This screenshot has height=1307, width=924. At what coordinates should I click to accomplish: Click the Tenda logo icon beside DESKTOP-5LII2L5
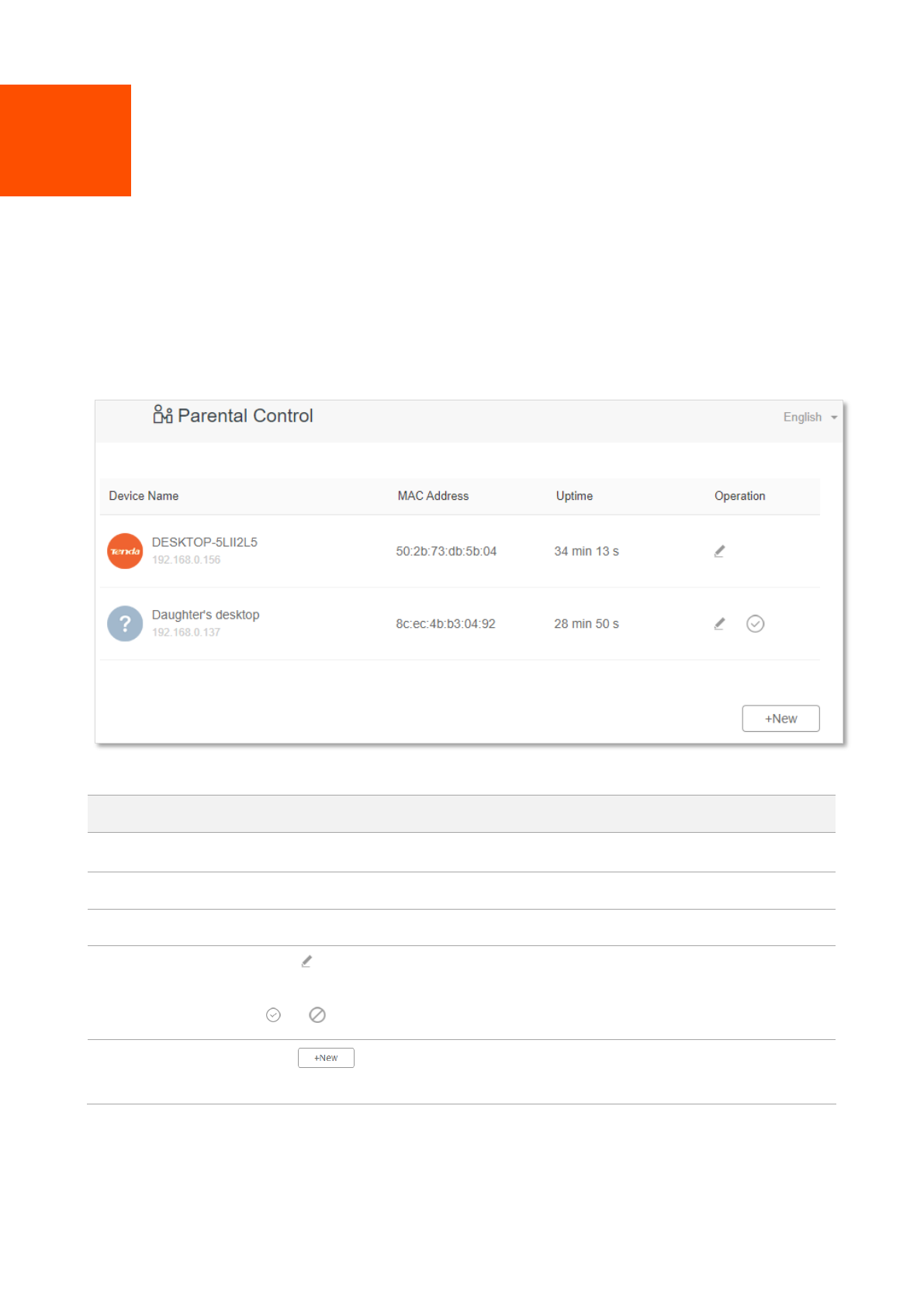click(125, 551)
